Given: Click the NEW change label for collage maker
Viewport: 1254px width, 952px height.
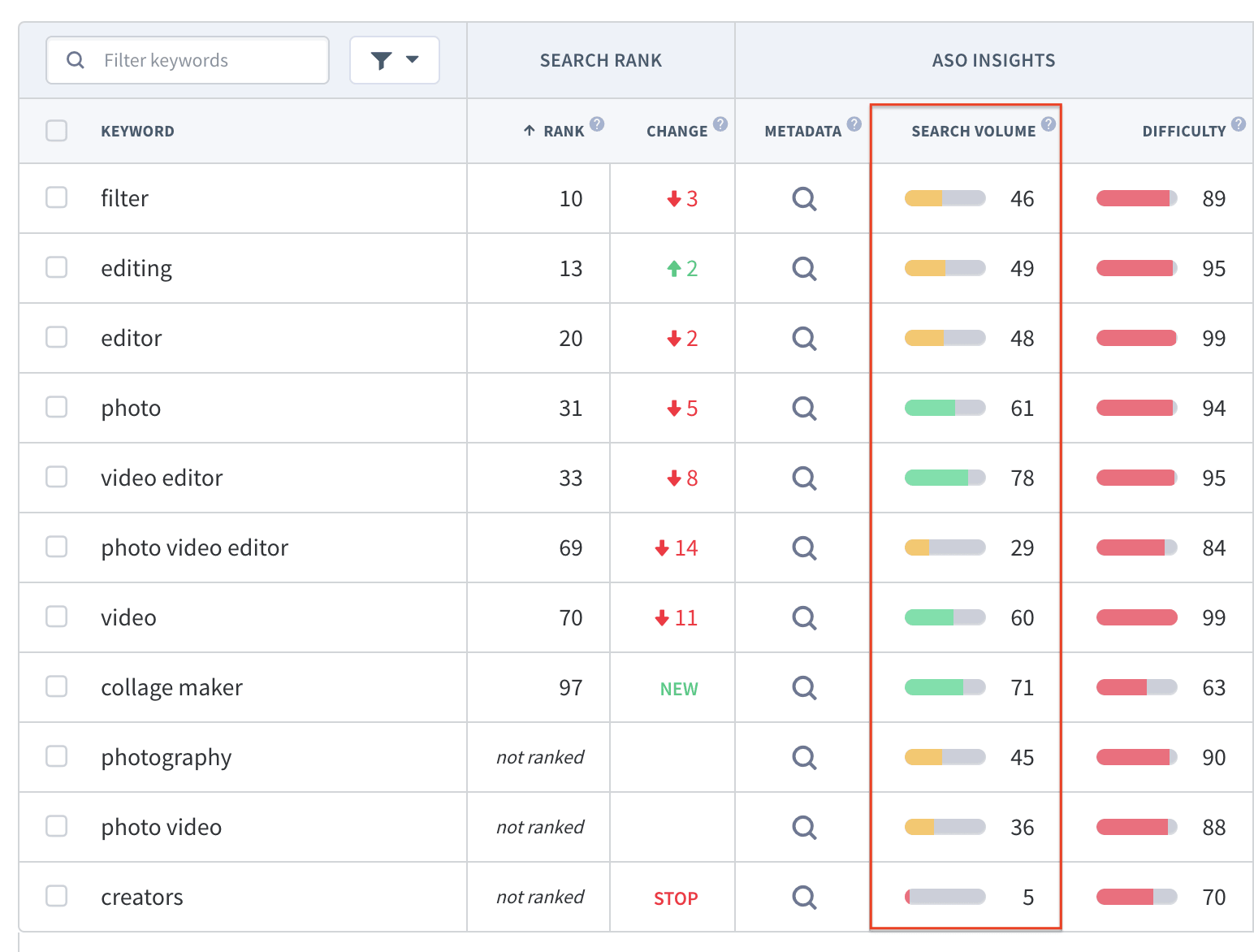Looking at the screenshot, I should tap(679, 689).
